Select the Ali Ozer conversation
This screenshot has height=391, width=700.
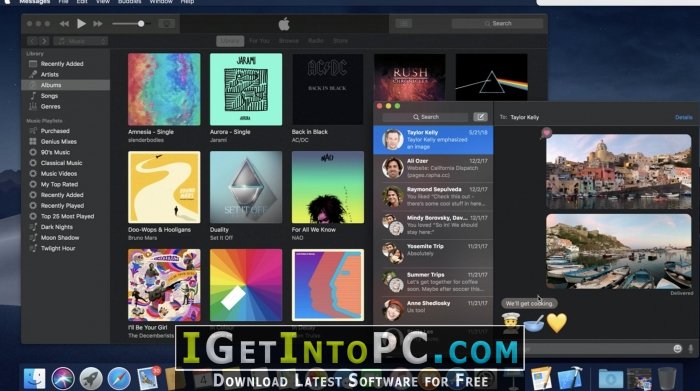(x=433, y=168)
